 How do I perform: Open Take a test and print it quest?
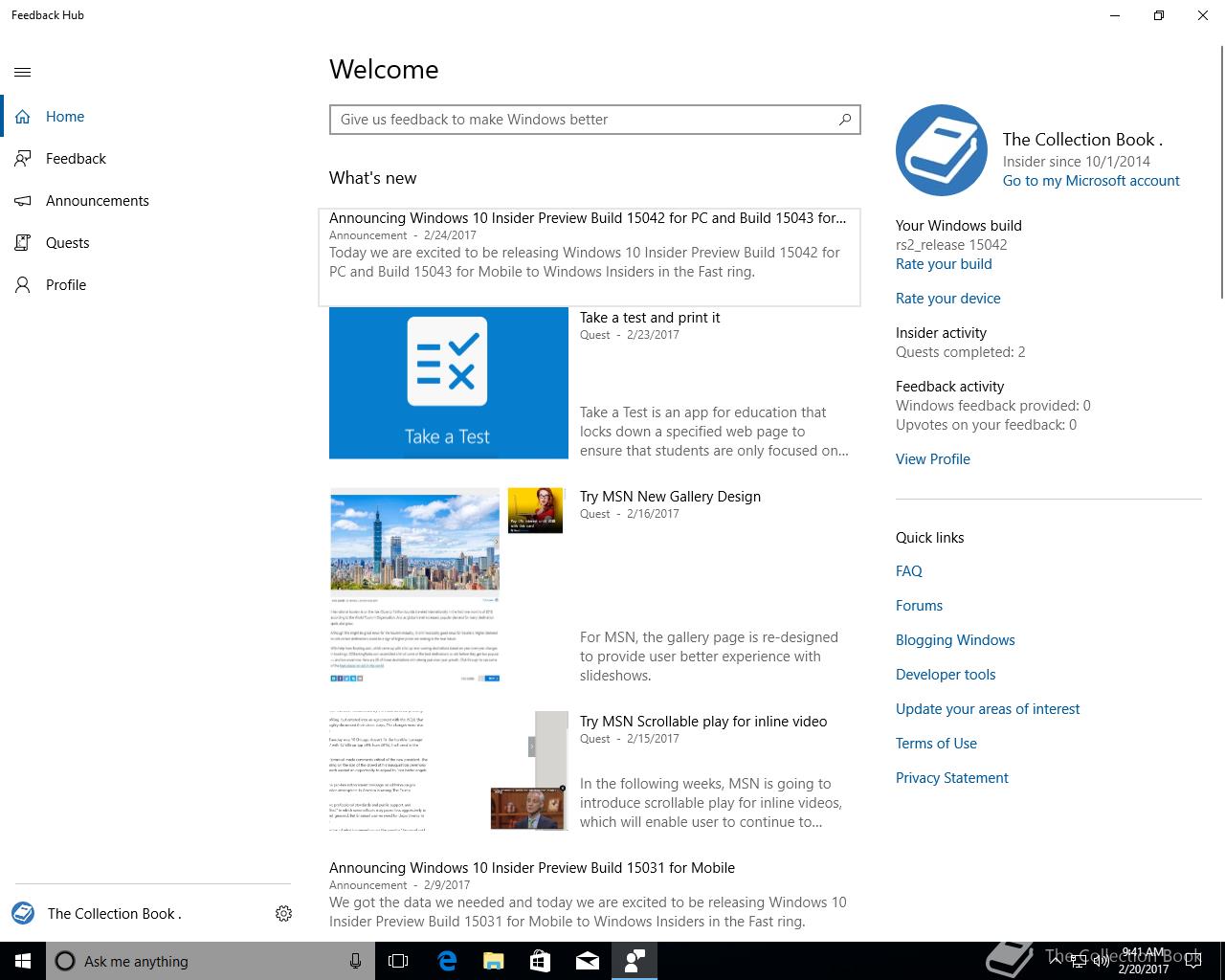(x=650, y=318)
